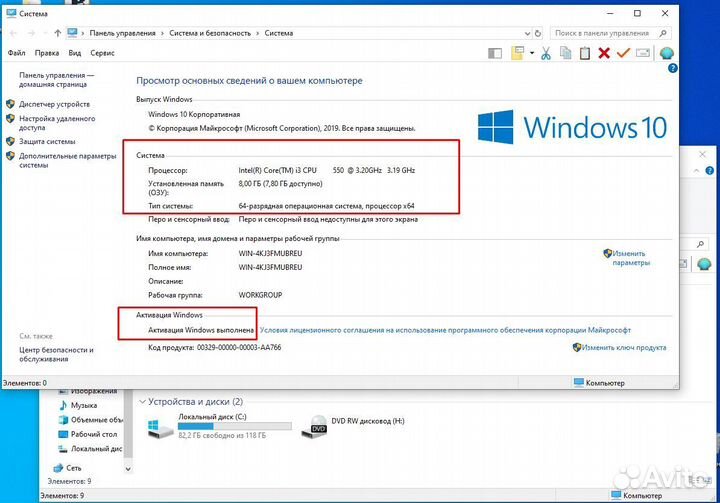Click search magnifier in background Explorer window
The image size is (720, 503).
pyautogui.click(x=700, y=244)
